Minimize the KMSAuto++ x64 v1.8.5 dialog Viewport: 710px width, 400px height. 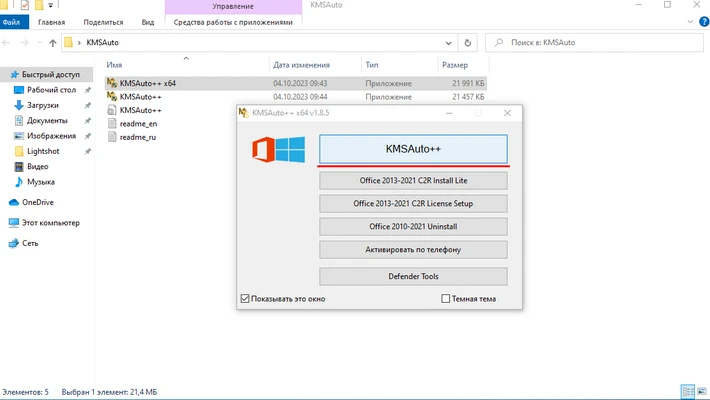(x=449, y=113)
